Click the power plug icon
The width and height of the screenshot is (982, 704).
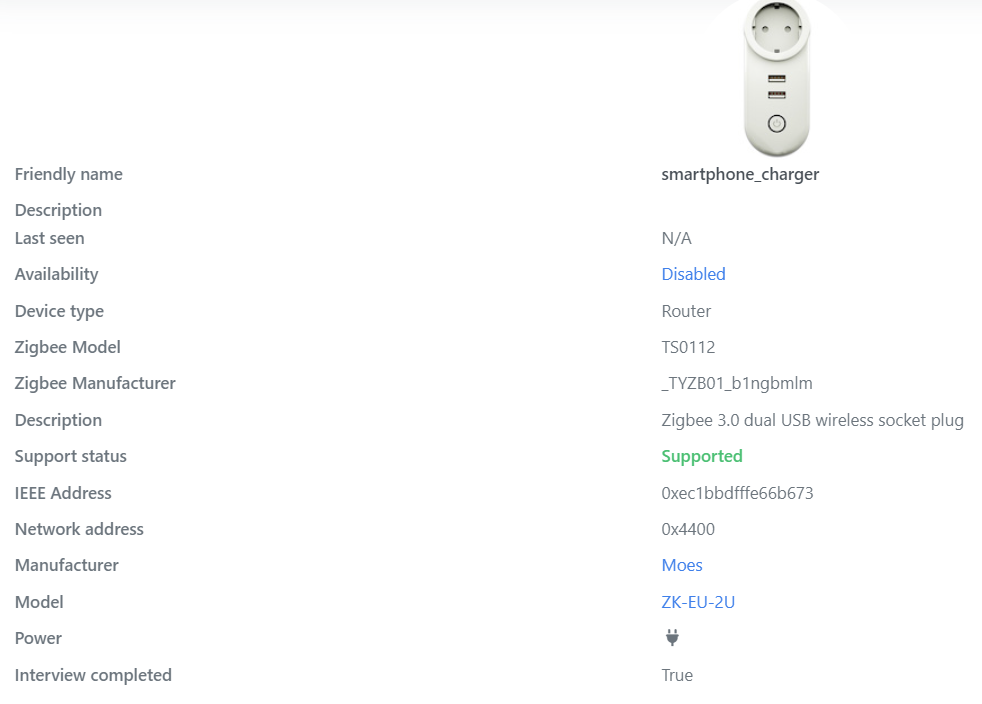click(672, 637)
